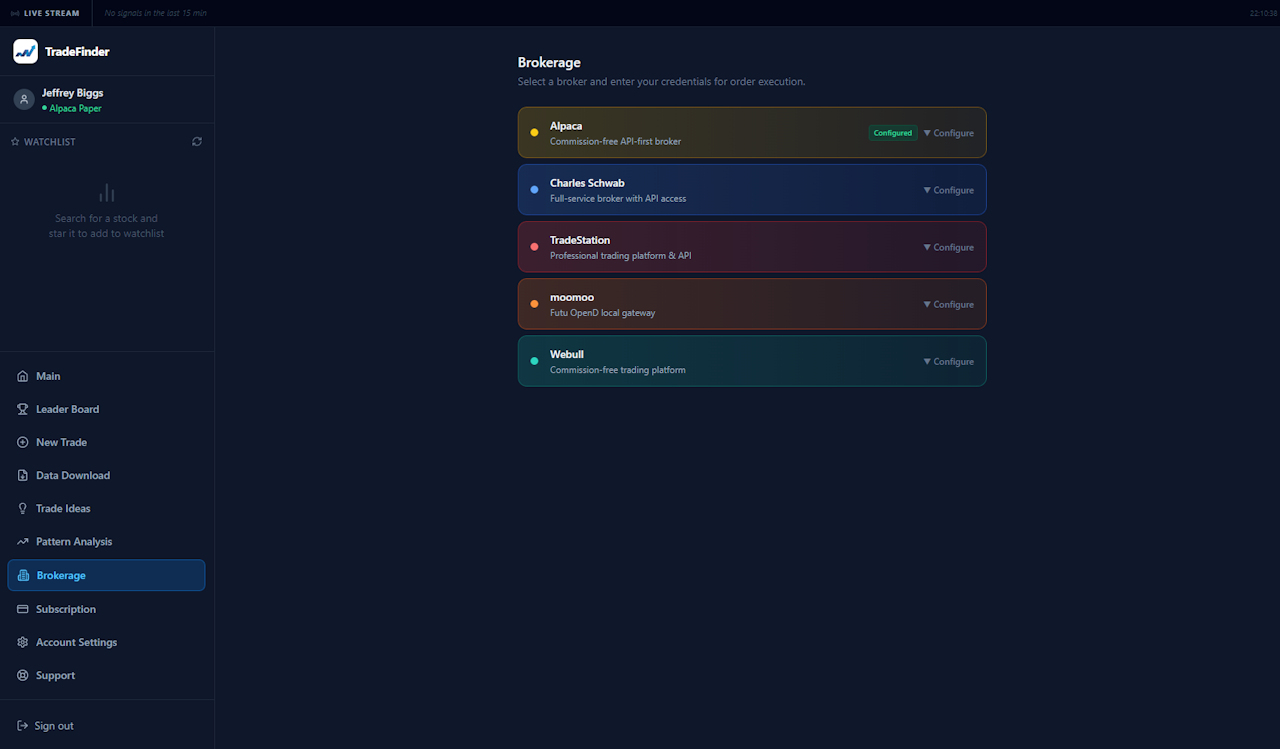Click 'Professional trading platform & API' description
Screen dimensions: 1280x749
(620, 256)
